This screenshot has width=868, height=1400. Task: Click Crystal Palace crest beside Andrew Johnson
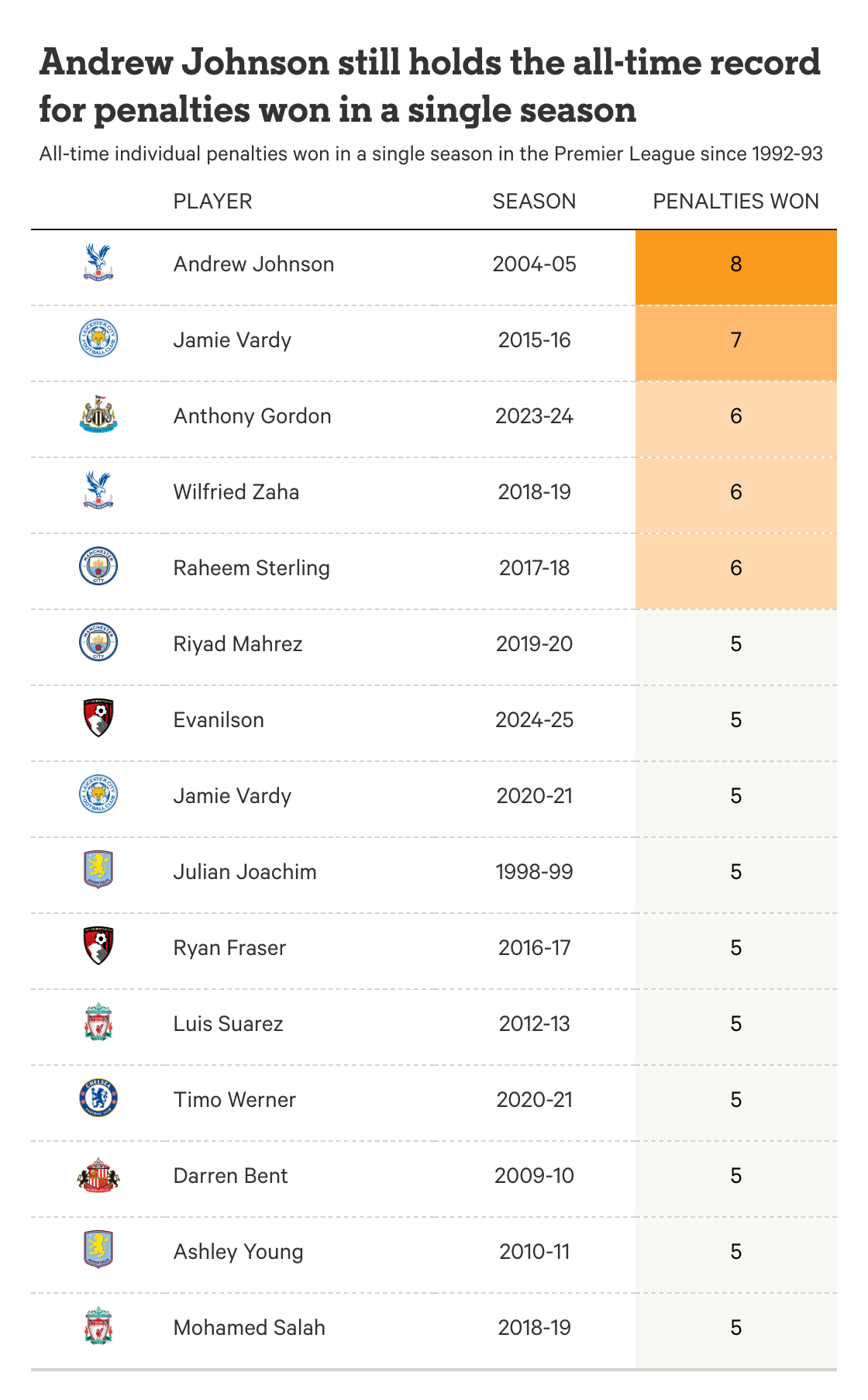tap(98, 264)
